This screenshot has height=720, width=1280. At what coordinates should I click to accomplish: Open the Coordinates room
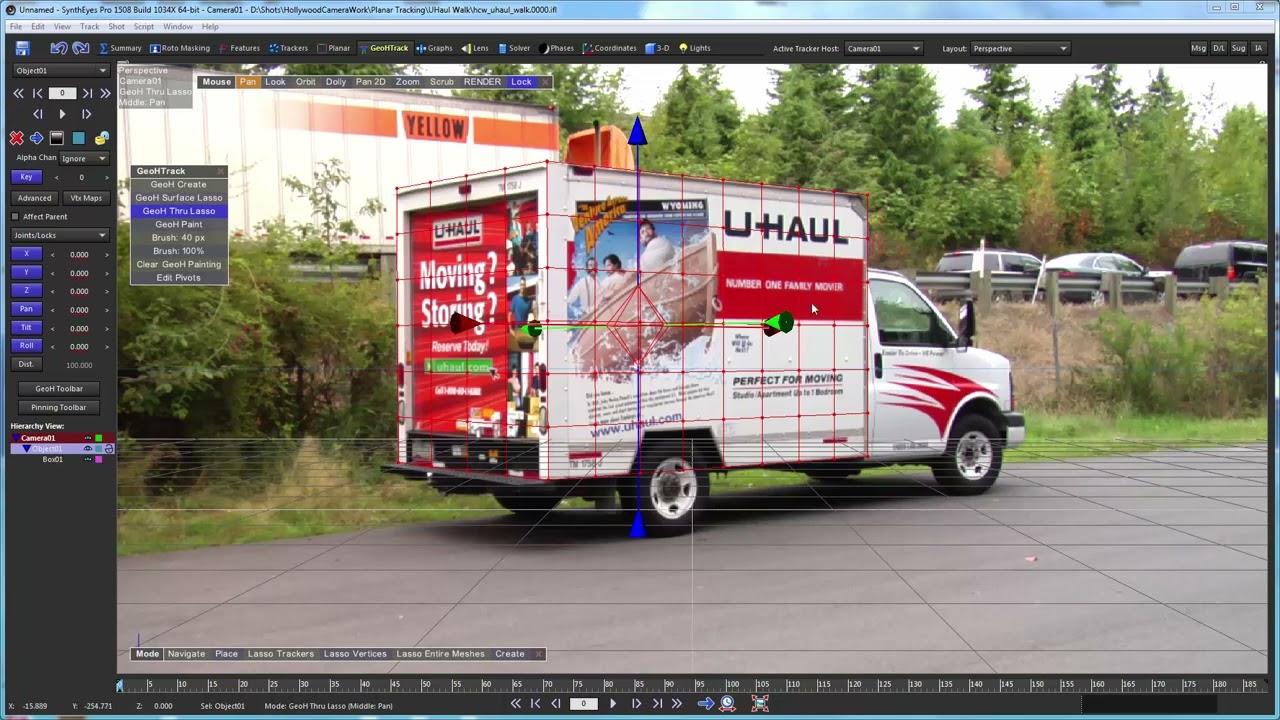(610, 48)
